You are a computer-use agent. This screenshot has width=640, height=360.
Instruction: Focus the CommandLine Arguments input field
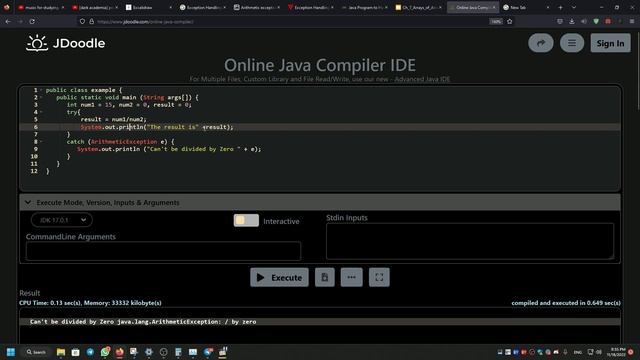163,251
